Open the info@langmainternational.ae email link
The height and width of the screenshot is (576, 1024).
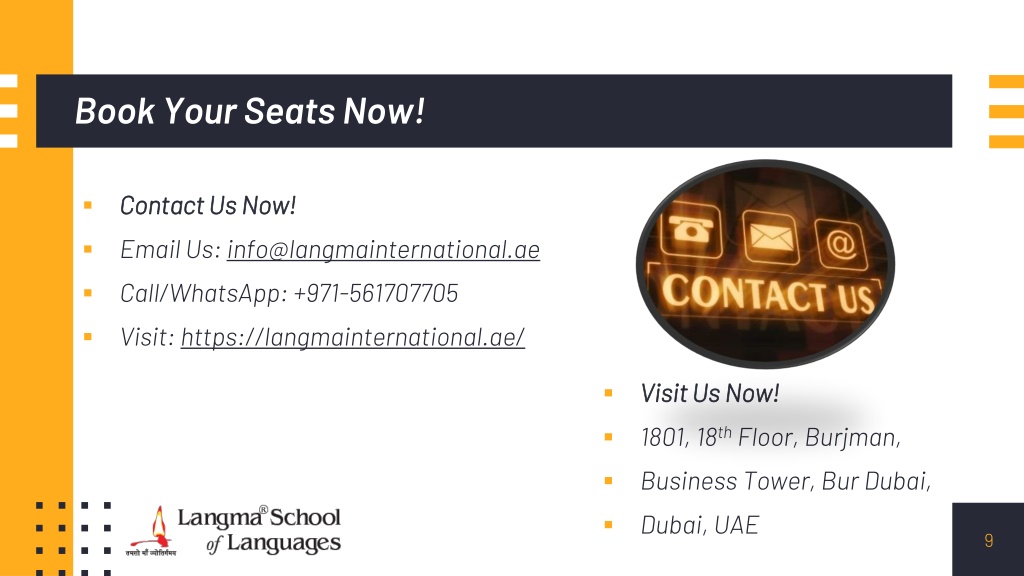(383, 249)
